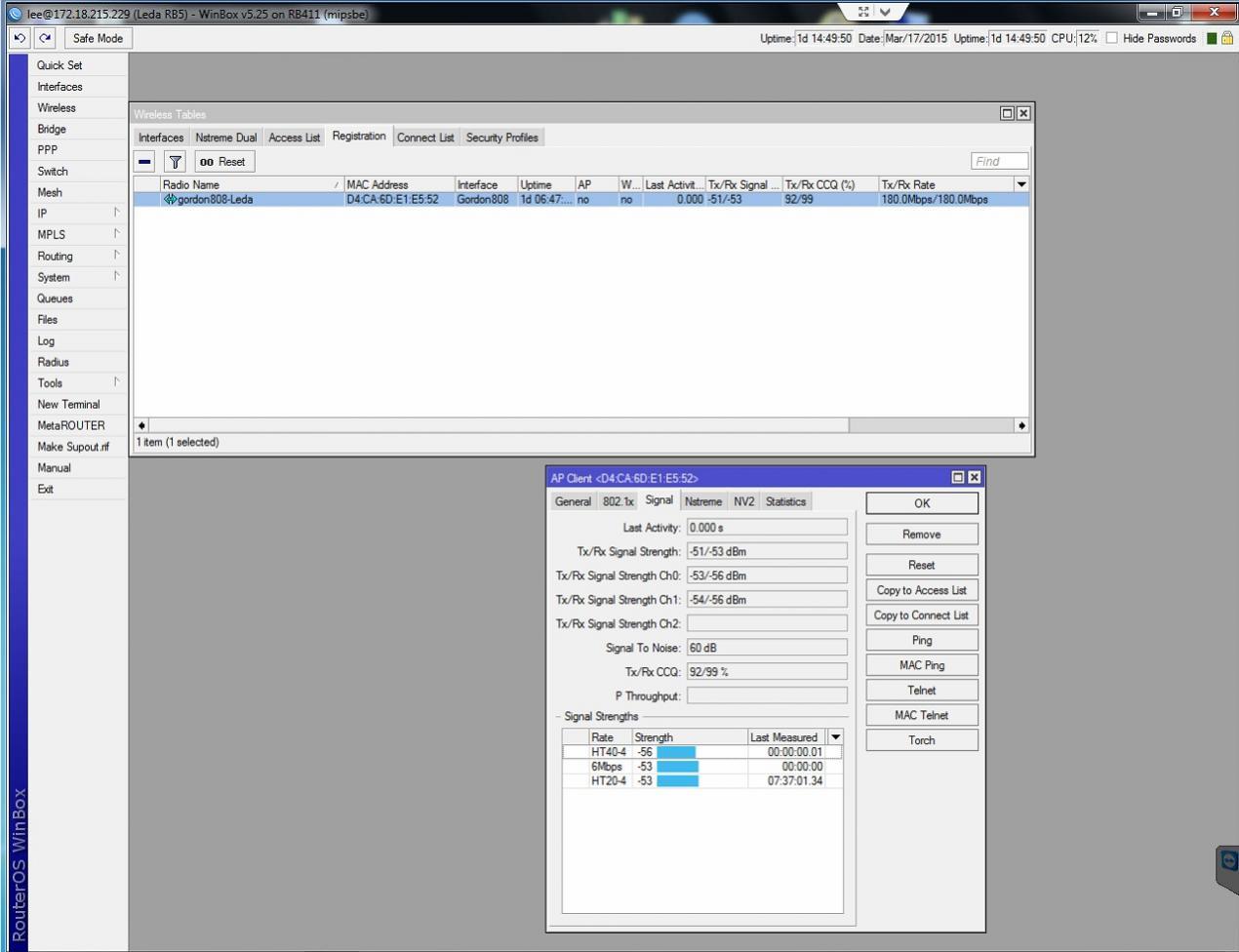The image size is (1239, 952).
Task: Click the undo arrow icon in toolbar
Action: click(20, 38)
